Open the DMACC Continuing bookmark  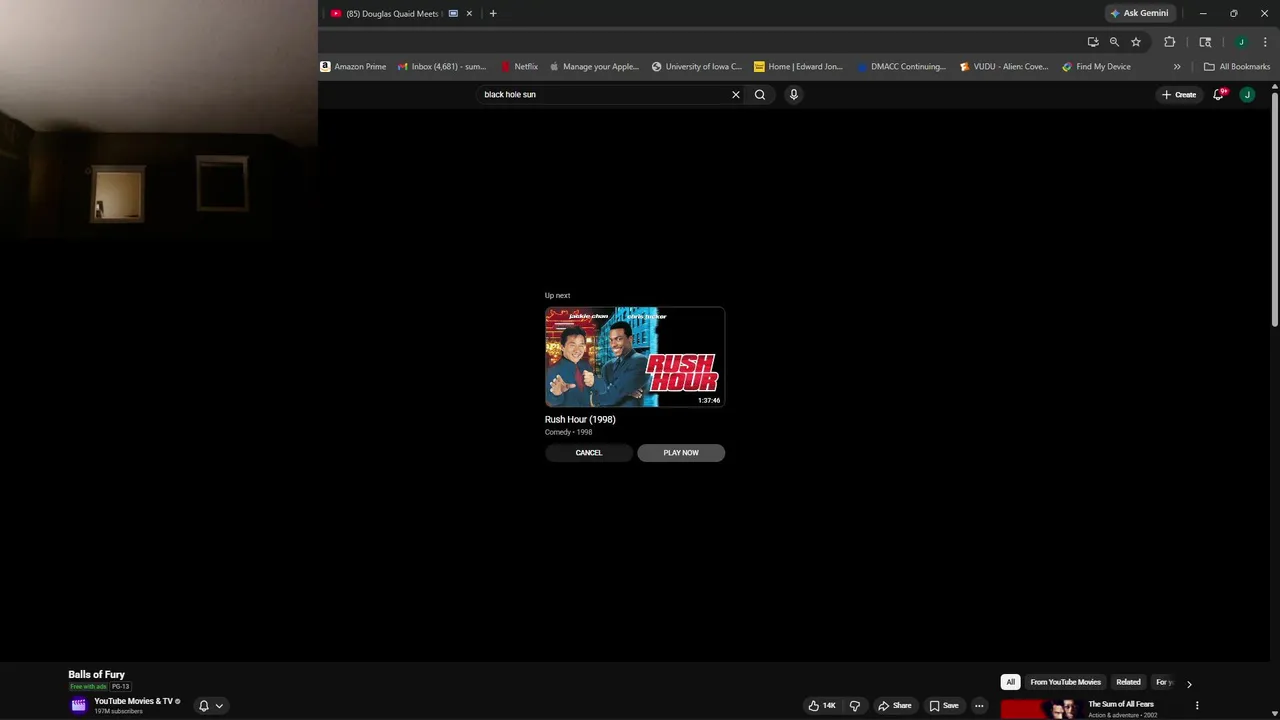(902, 67)
